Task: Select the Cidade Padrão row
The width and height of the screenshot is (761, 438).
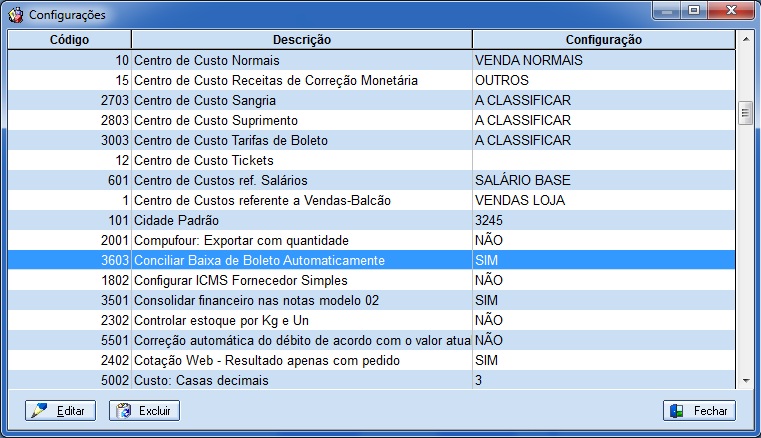Action: [x=371, y=220]
